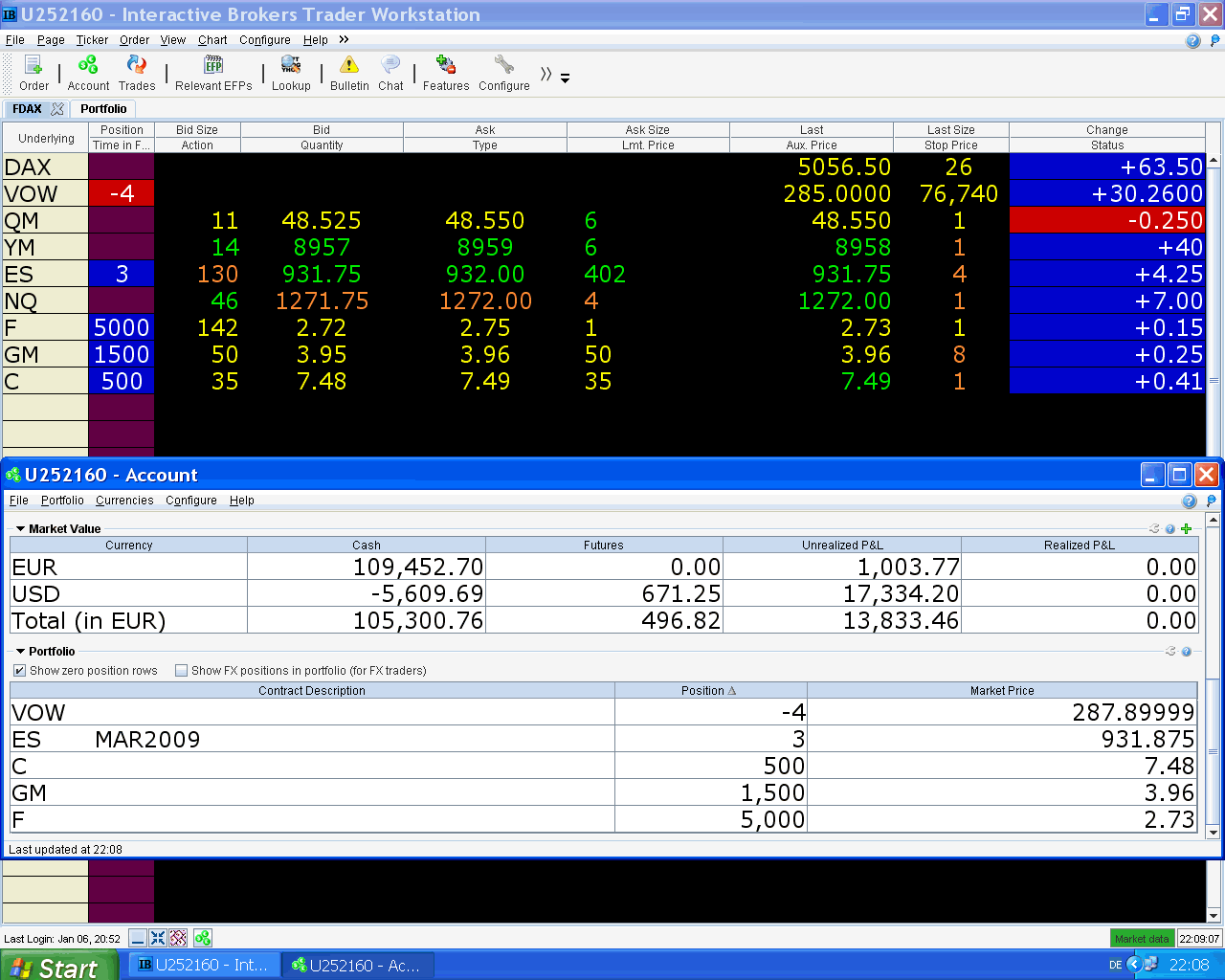The image size is (1225, 980).
Task: Click the minimize-all icon in the status bar
Action: tap(138, 938)
